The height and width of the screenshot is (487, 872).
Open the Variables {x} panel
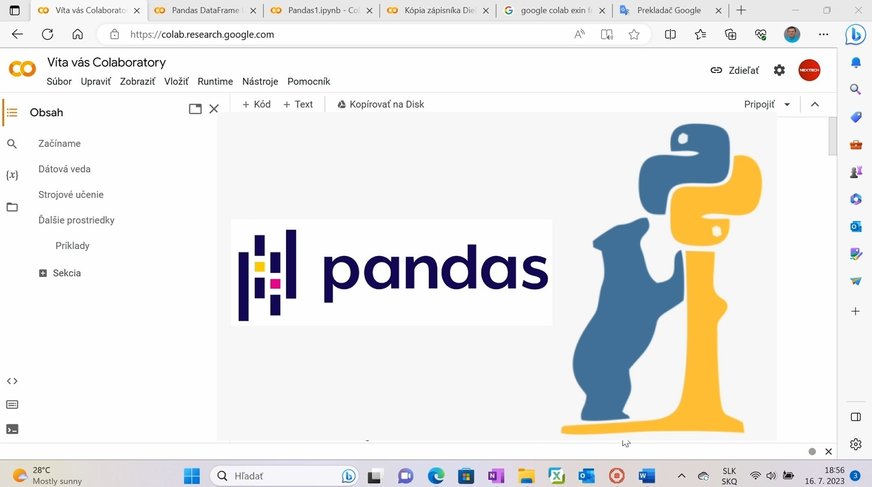pyautogui.click(x=12, y=175)
